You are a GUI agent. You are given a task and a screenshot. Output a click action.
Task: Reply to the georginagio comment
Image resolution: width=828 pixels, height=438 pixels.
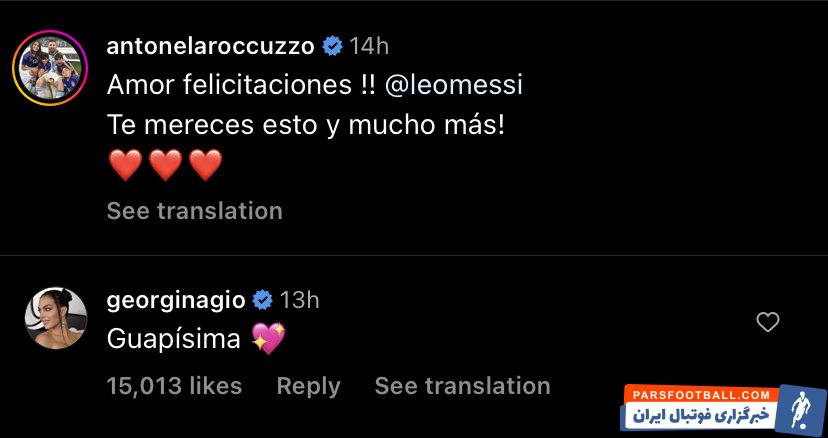[308, 385]
